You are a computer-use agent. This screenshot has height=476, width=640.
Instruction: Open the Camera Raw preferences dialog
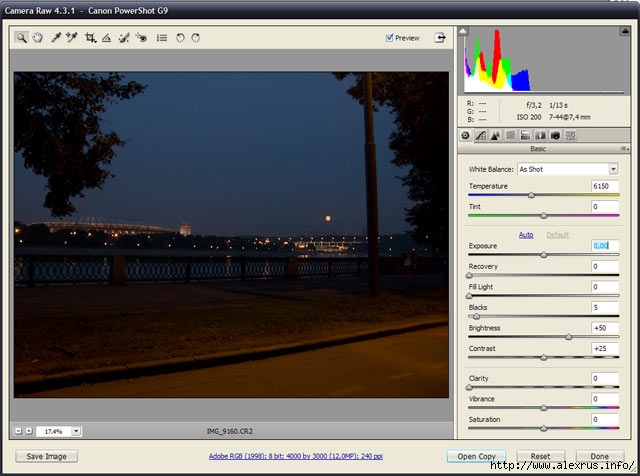162,38
